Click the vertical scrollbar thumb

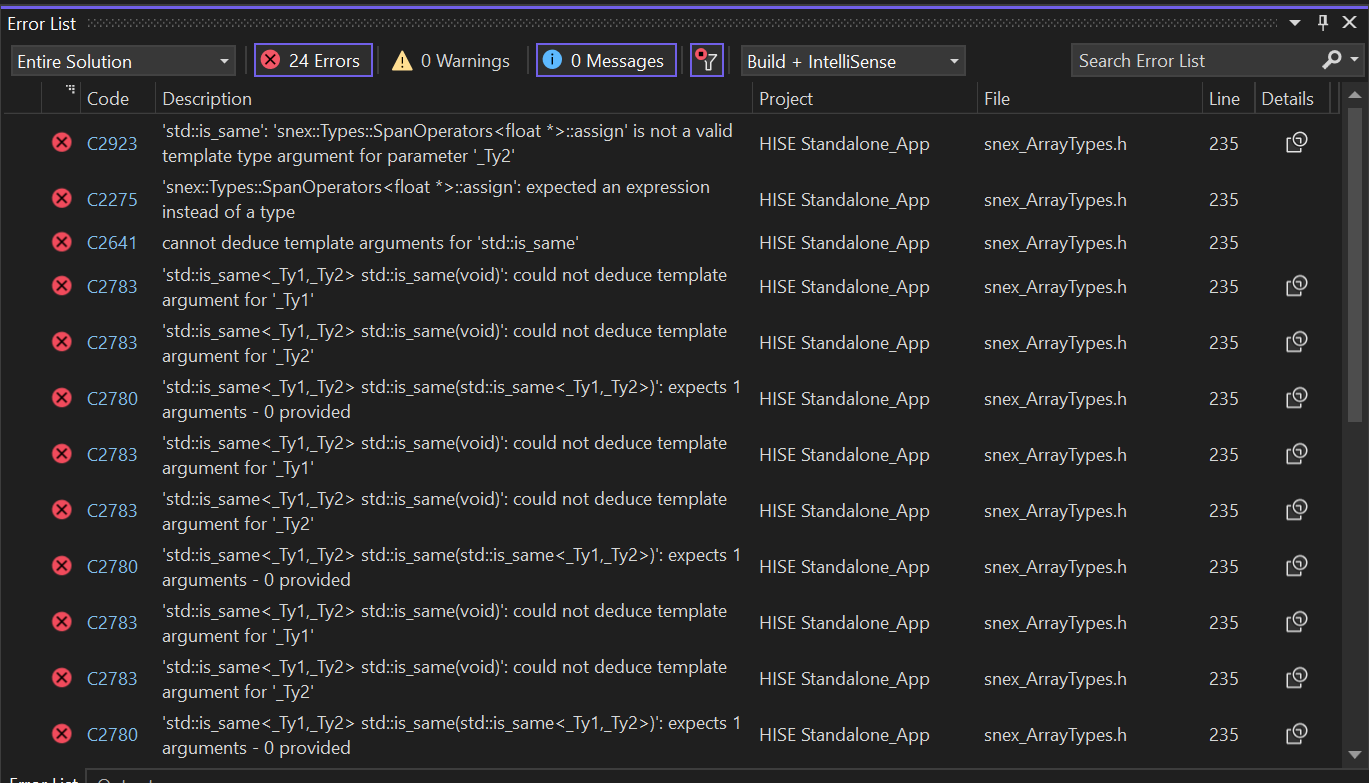pos(1355,264)
